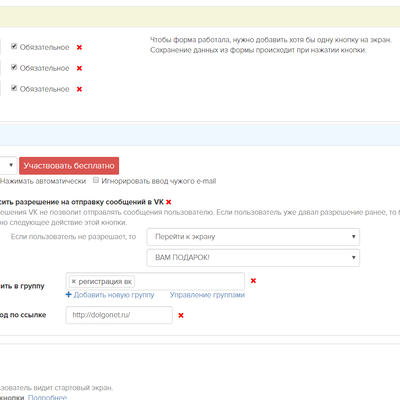Remove the регистрация вк group tag

pos(74,282)
